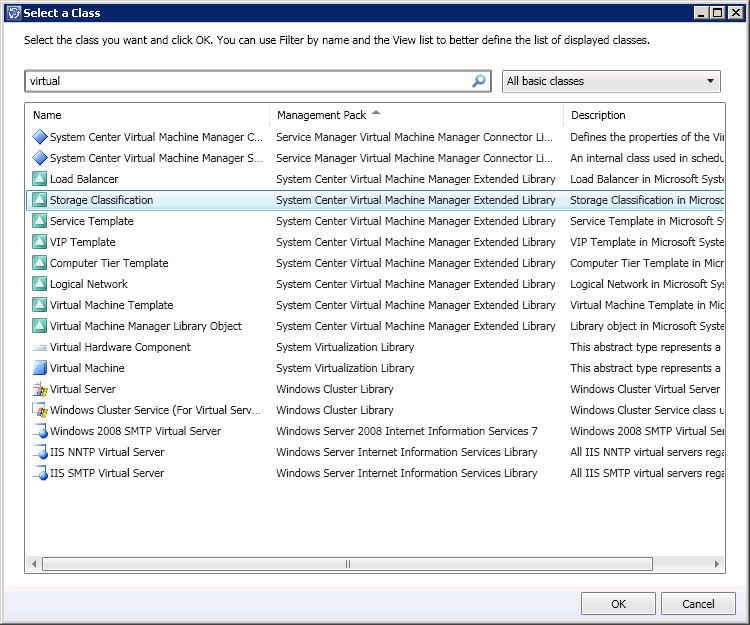Image resolution: width=750 pixels, height=625 pixels.
Task: Click the Virtual Hardware Component icon
Action: [40, 347]
